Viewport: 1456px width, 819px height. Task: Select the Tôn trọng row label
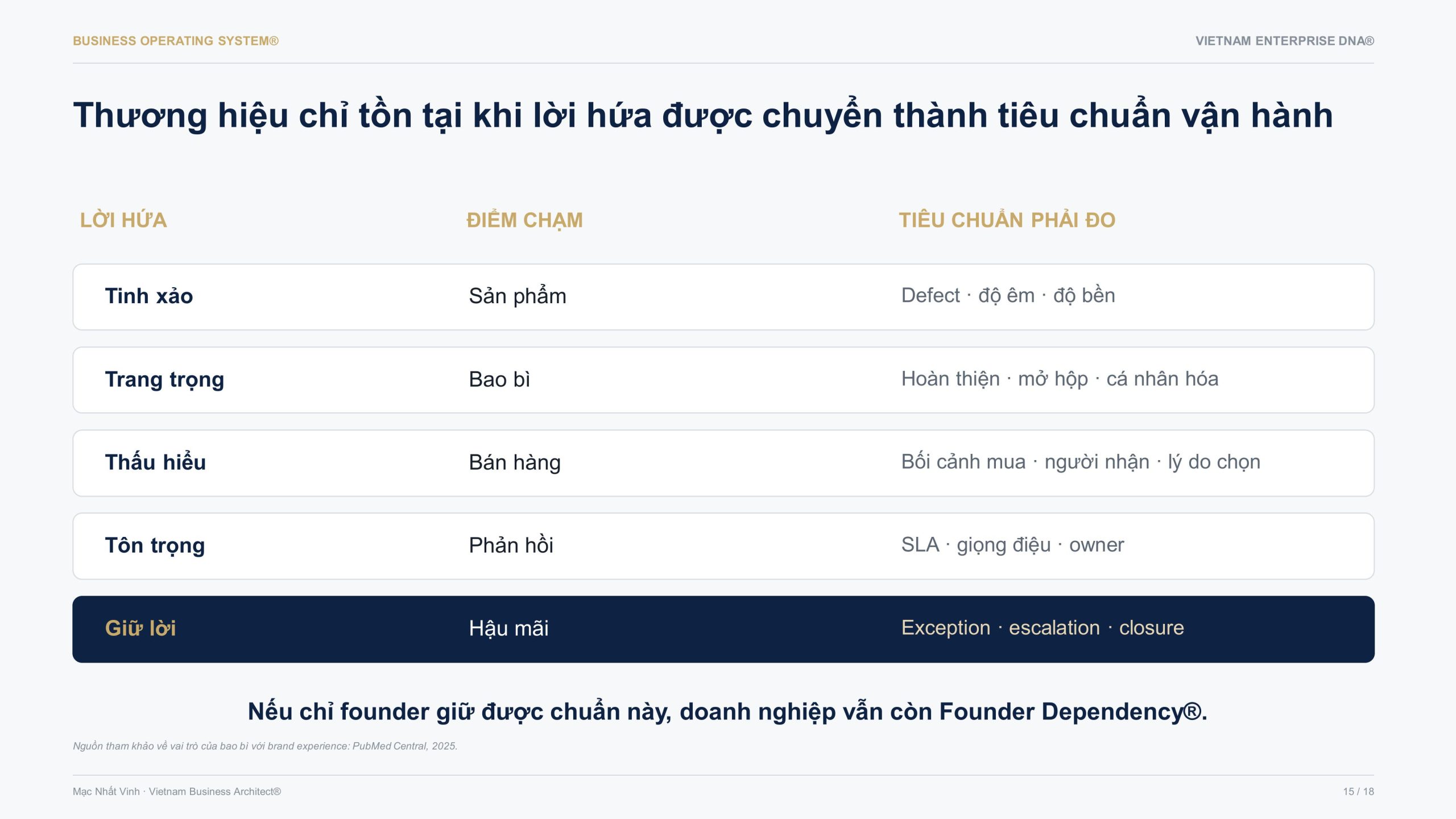155,546
